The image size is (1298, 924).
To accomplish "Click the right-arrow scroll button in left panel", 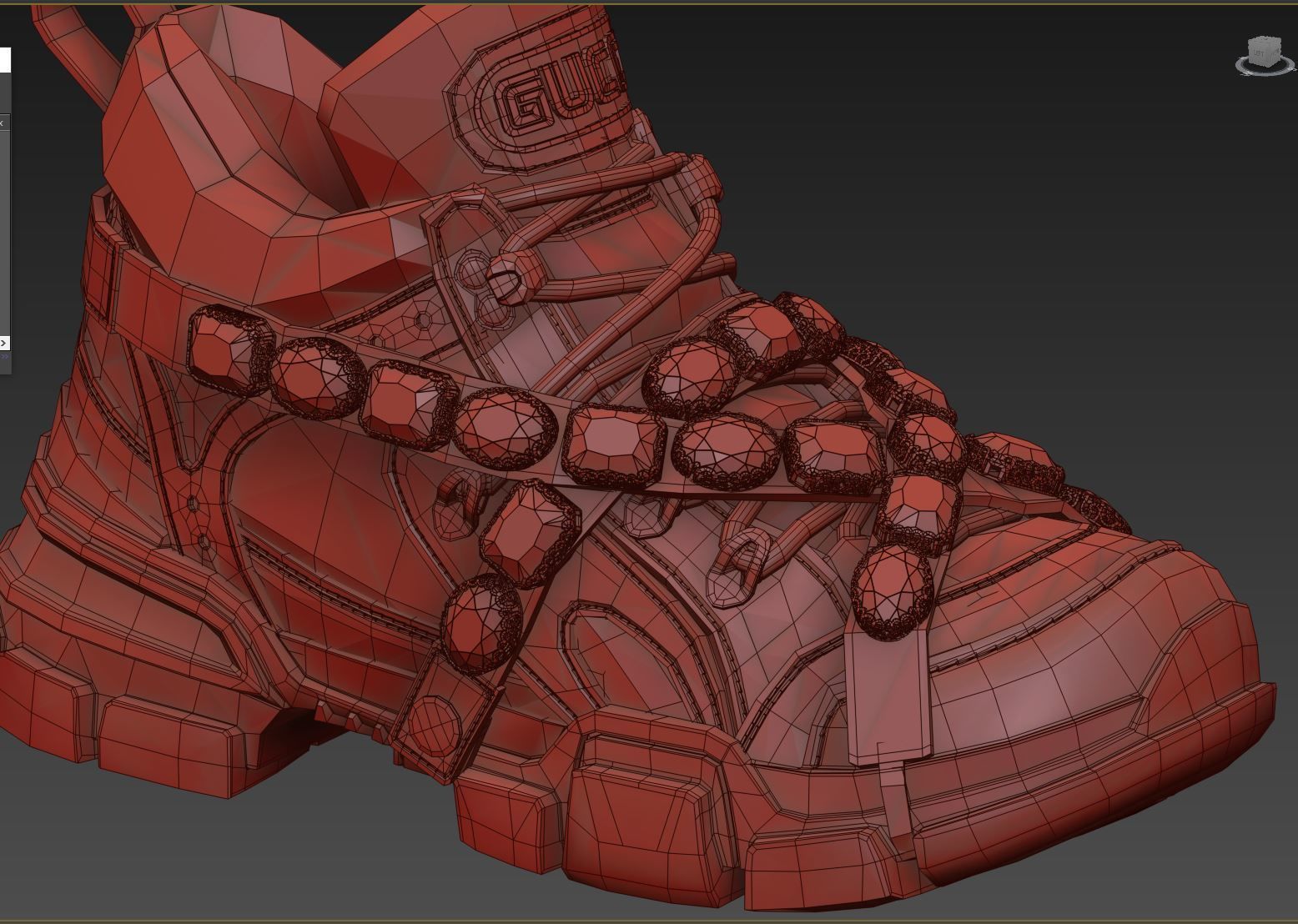I will coord(4,343).
